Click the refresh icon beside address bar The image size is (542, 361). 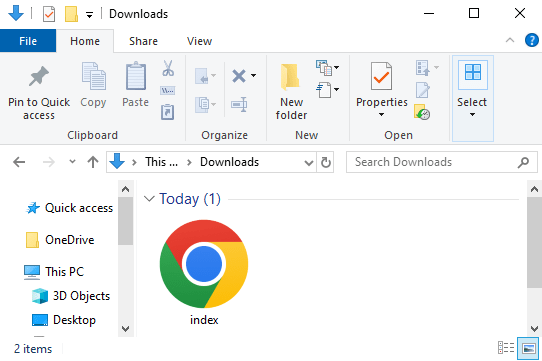[326, 162]
